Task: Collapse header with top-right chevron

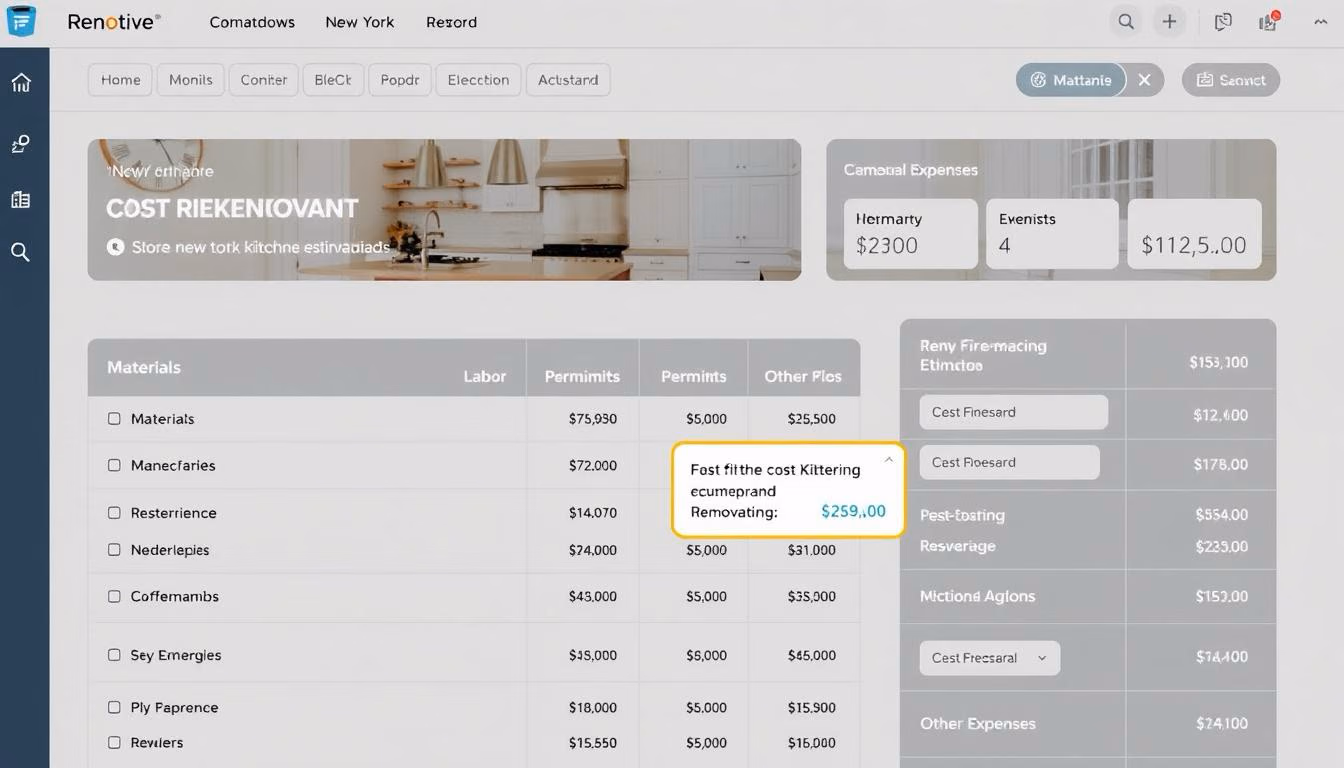Action: pos(1320,22)
